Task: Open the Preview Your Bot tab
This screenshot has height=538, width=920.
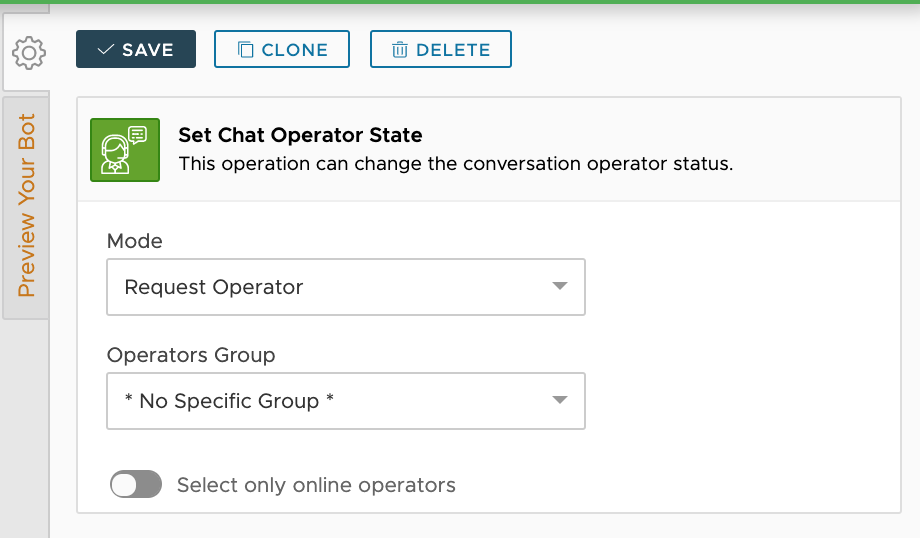Action: 26,206
